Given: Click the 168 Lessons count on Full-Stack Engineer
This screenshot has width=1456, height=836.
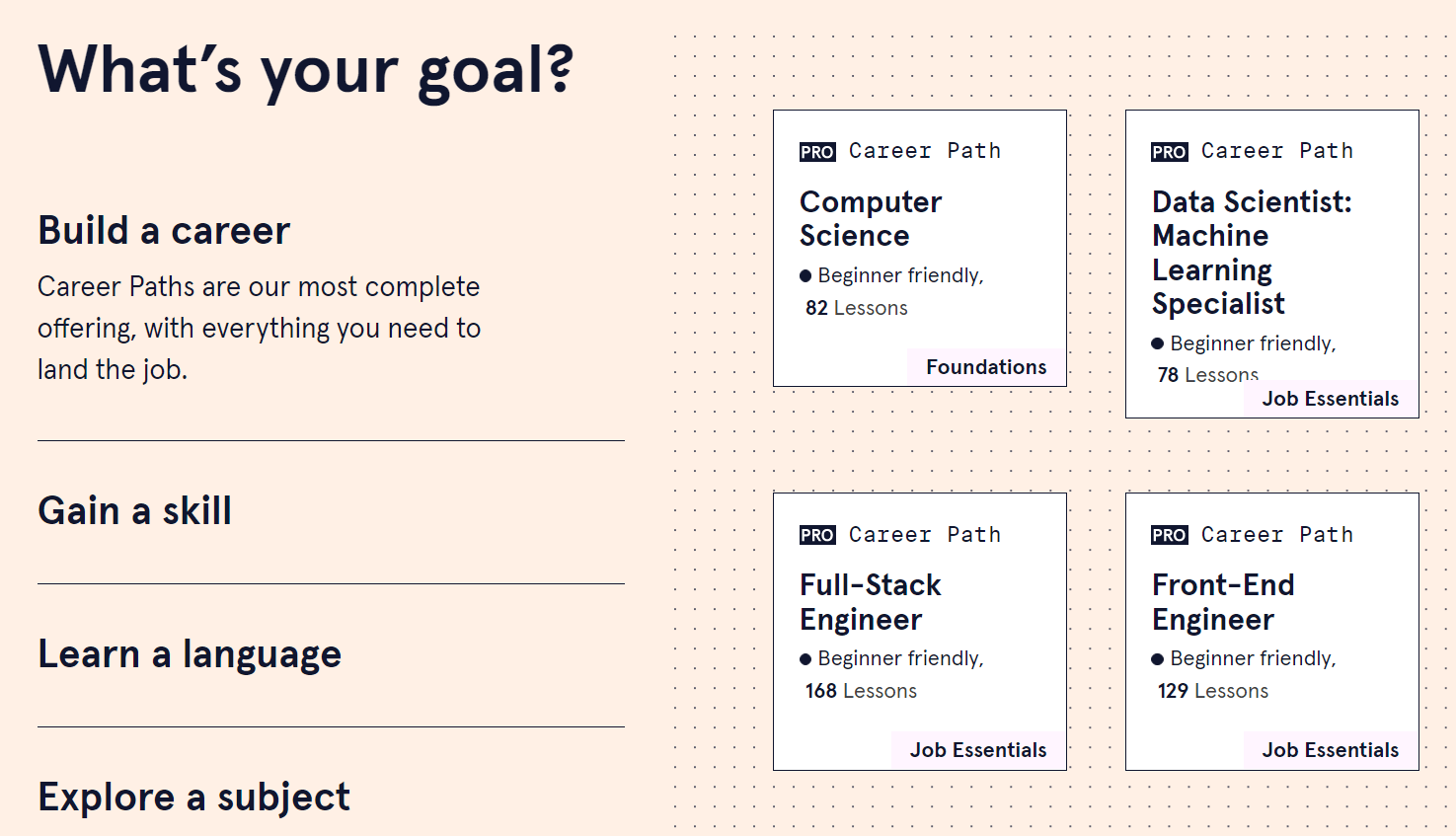Looking at the screenshot, I should point(860,691).
